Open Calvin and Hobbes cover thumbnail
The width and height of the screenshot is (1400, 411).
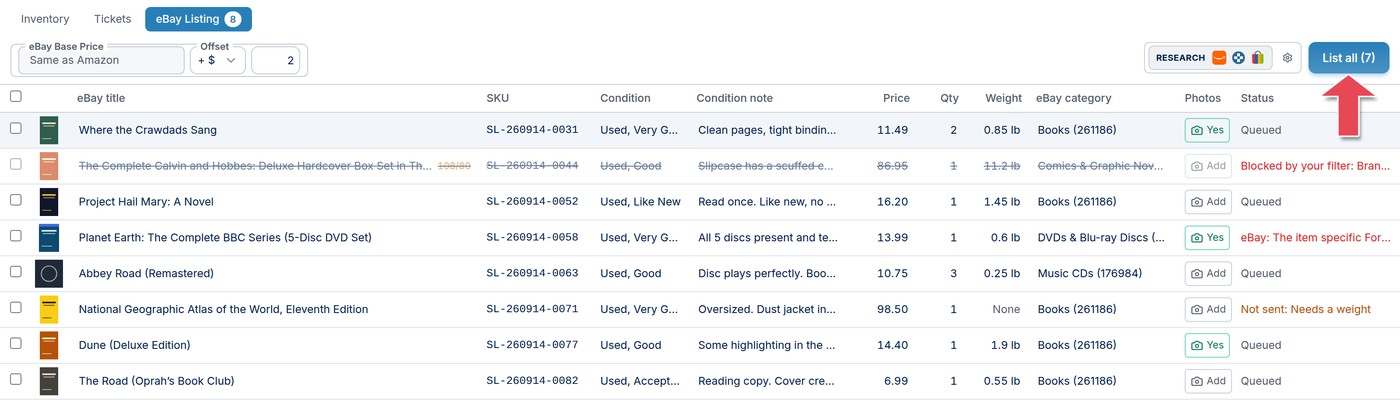(x=49, y=166)
